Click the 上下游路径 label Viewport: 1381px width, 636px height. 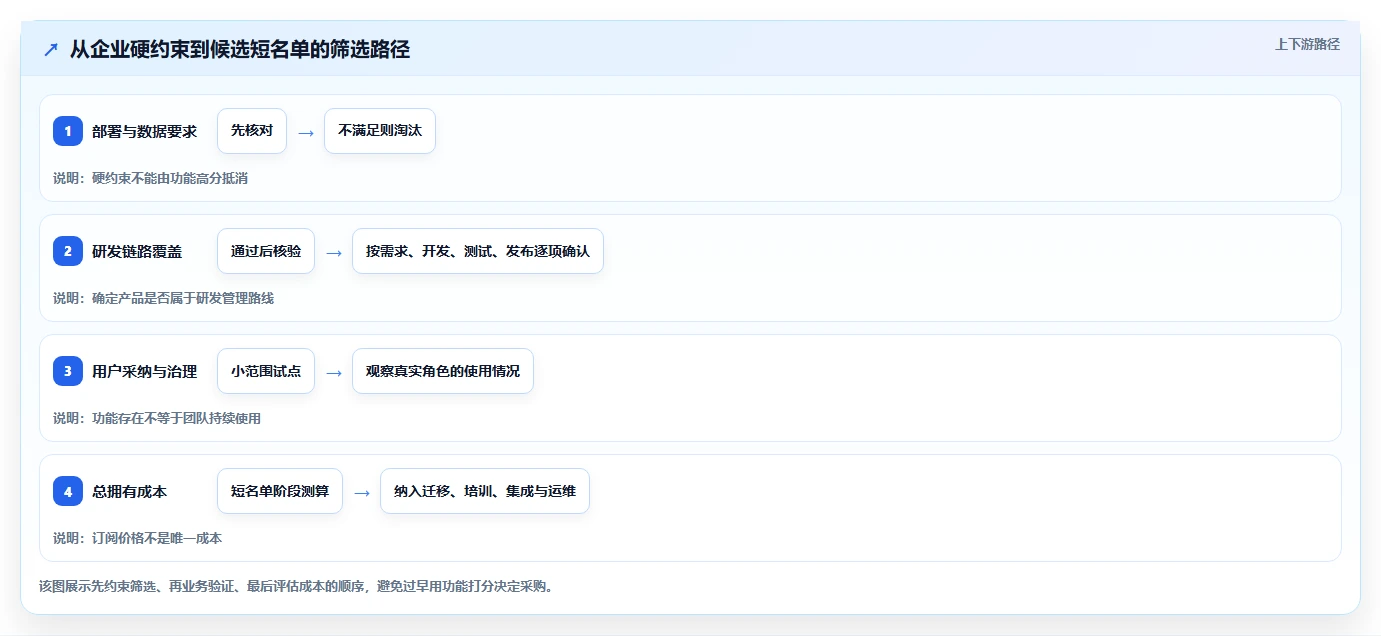[x=1307, y=44]
